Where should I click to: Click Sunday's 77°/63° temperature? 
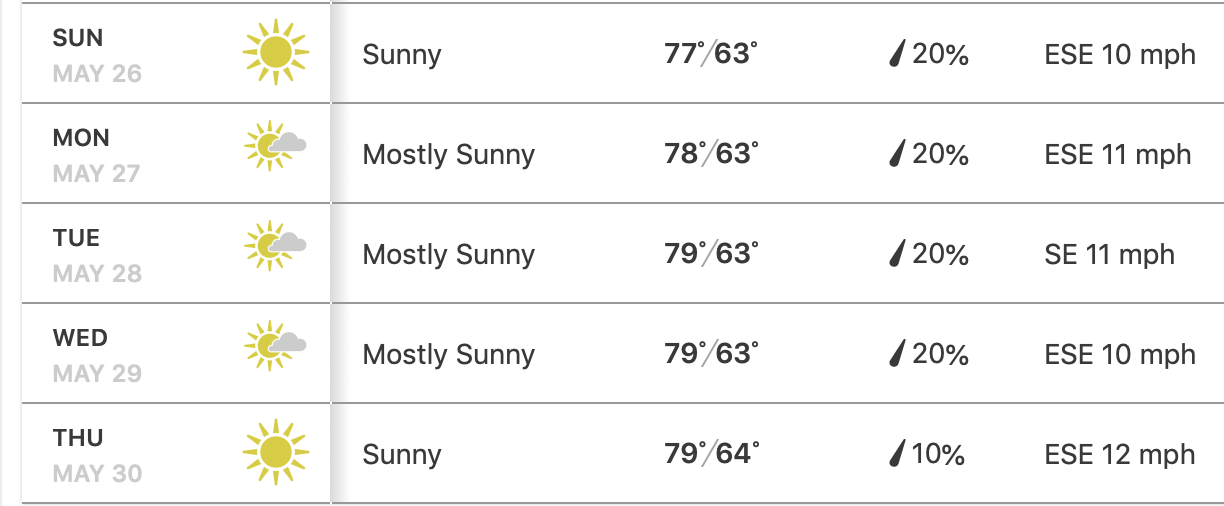pyautogui.click(x=711, y=54)
